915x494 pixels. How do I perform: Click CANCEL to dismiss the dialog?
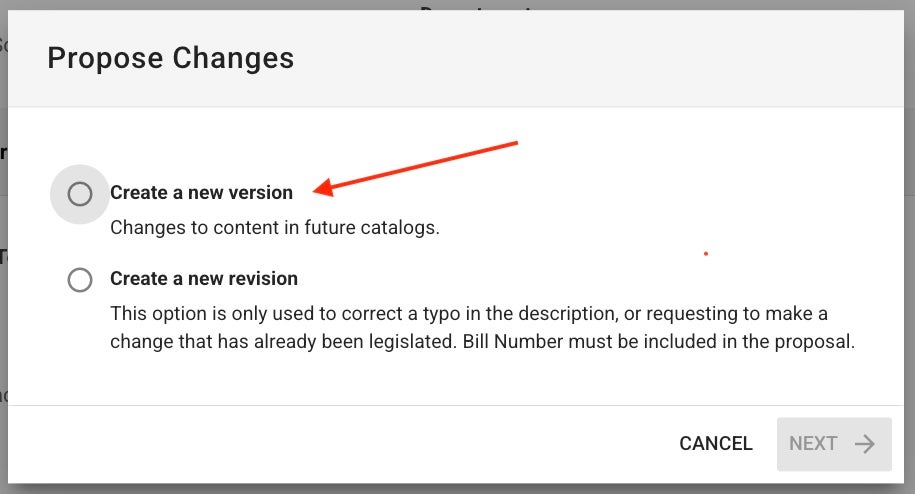(715, 444)
